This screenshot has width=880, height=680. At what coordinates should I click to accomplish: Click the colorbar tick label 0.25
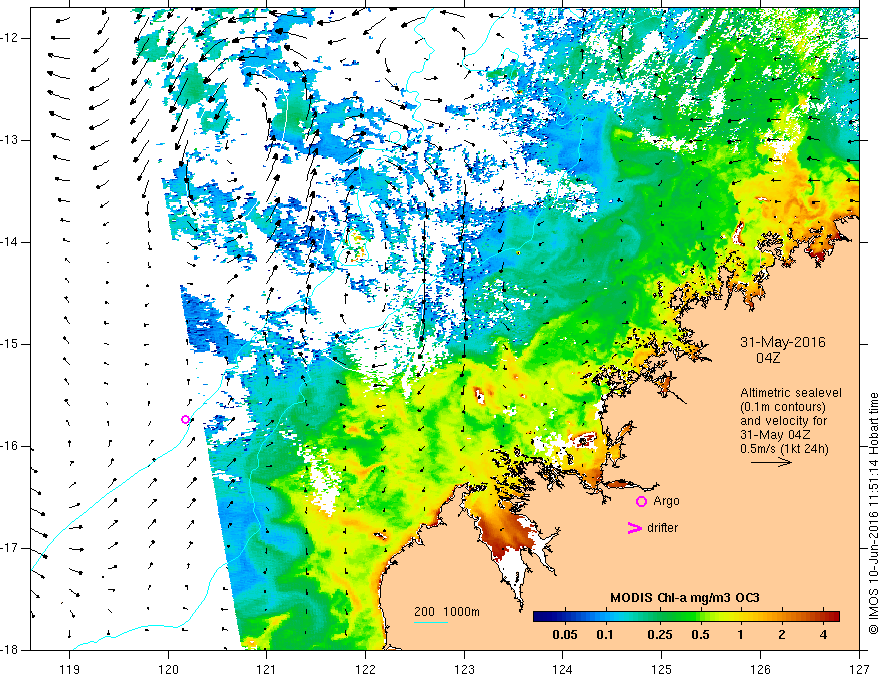(660, 635)
